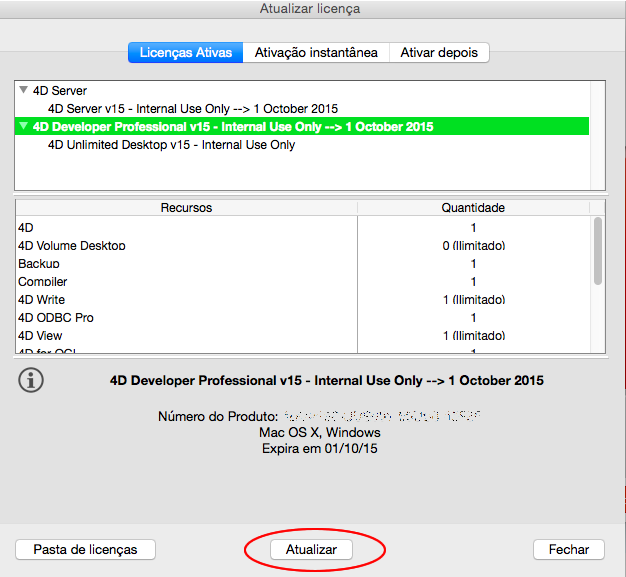626x577 pixels.
Task: Click the resources table scrollbar thumb
Action: [x=598, y=251]
